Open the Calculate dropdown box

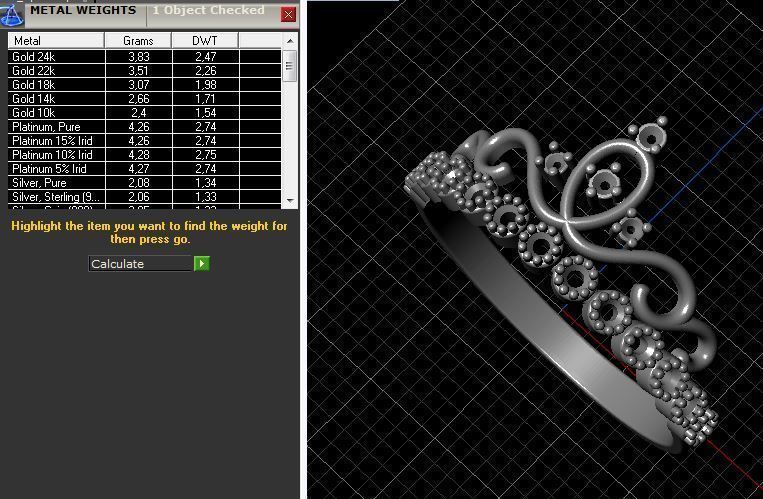pyautogui.click(x=140, y=264)
